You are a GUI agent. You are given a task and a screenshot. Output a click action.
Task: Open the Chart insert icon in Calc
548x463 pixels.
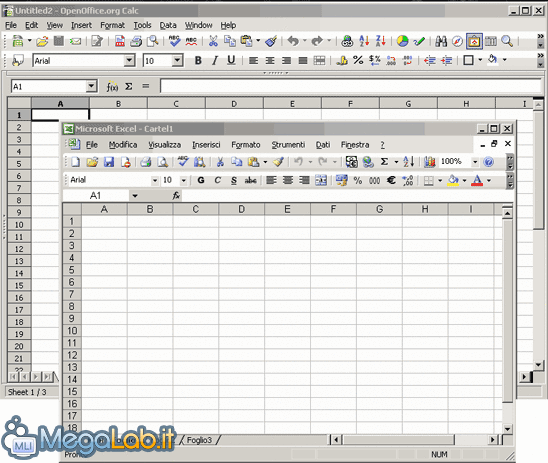(402, 41)
